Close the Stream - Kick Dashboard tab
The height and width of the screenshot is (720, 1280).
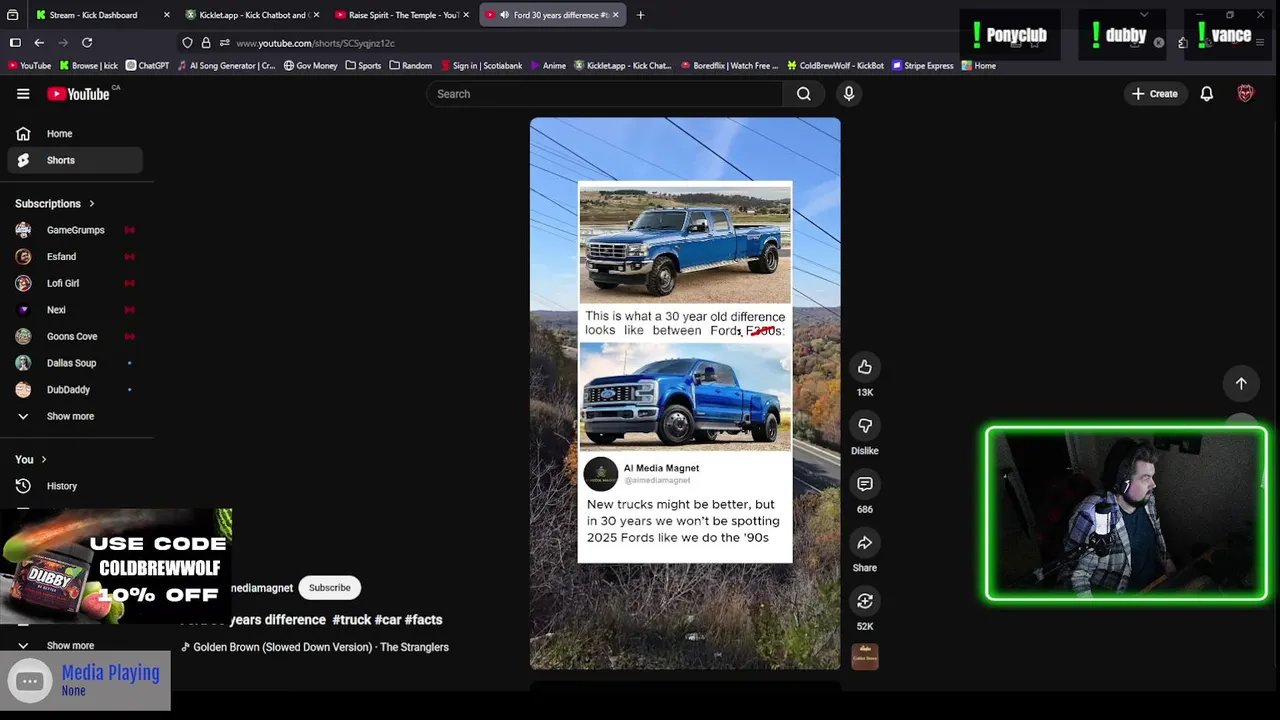click(166, 15)
